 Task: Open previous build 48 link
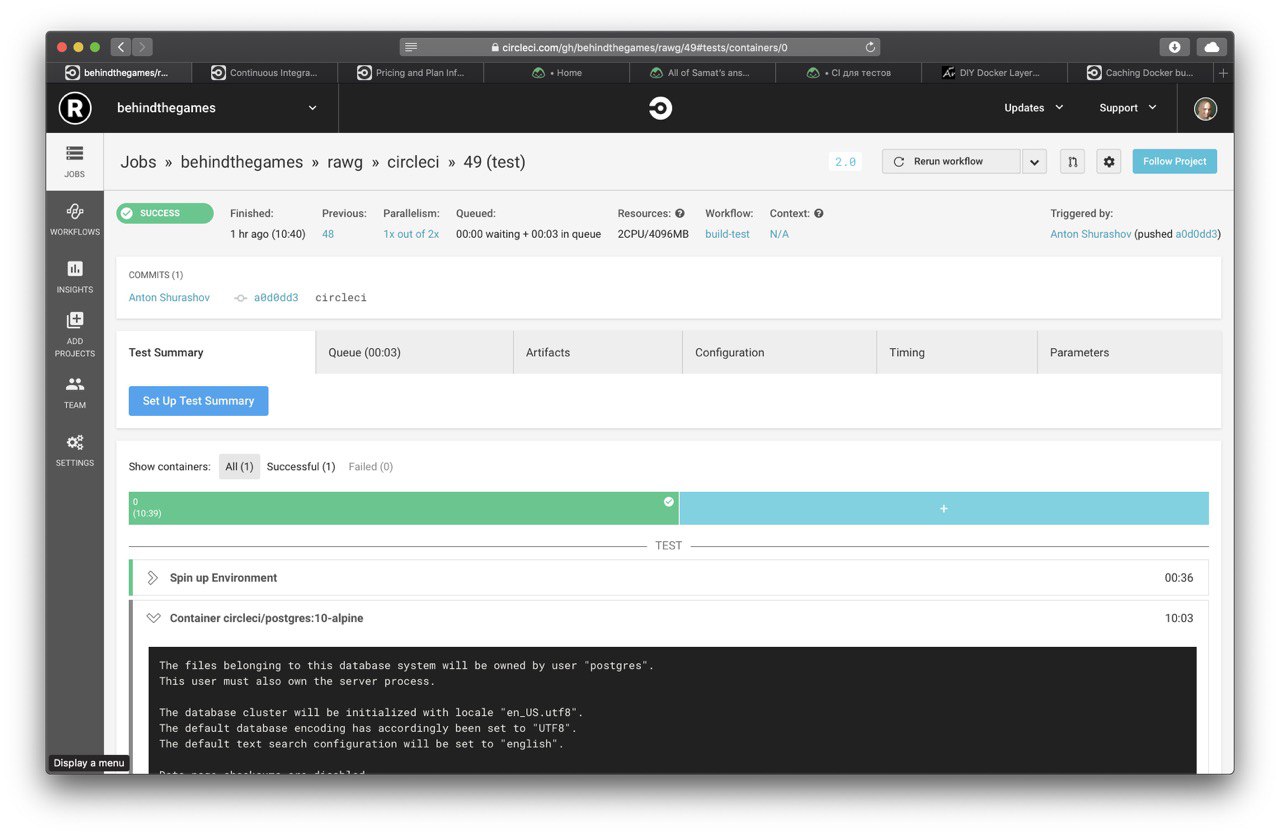pos(328,234)
